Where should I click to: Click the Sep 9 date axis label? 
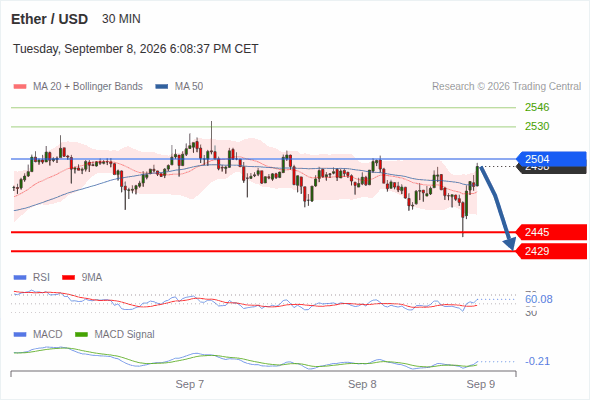pyautogui.click(x=481, y=384)
